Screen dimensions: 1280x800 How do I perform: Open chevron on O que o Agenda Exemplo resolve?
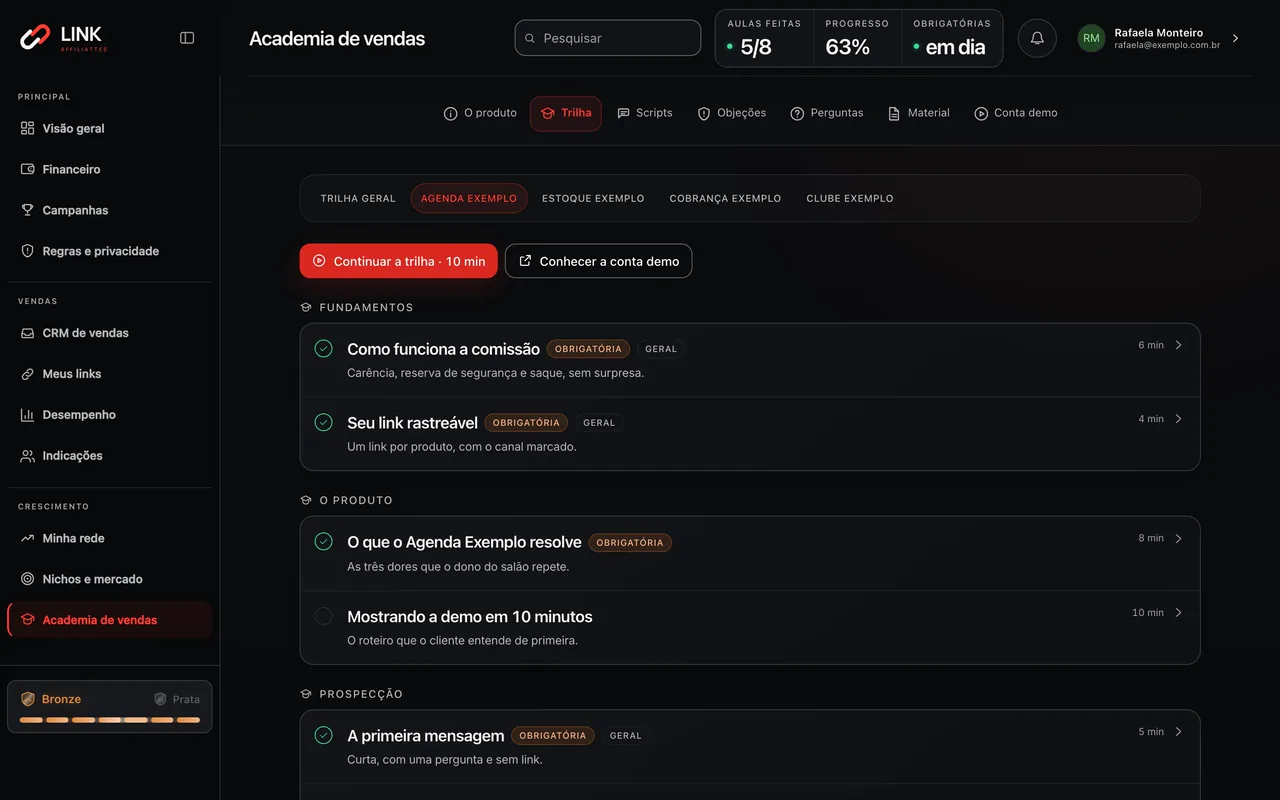pyautogui.click(x=1178, y=538)
